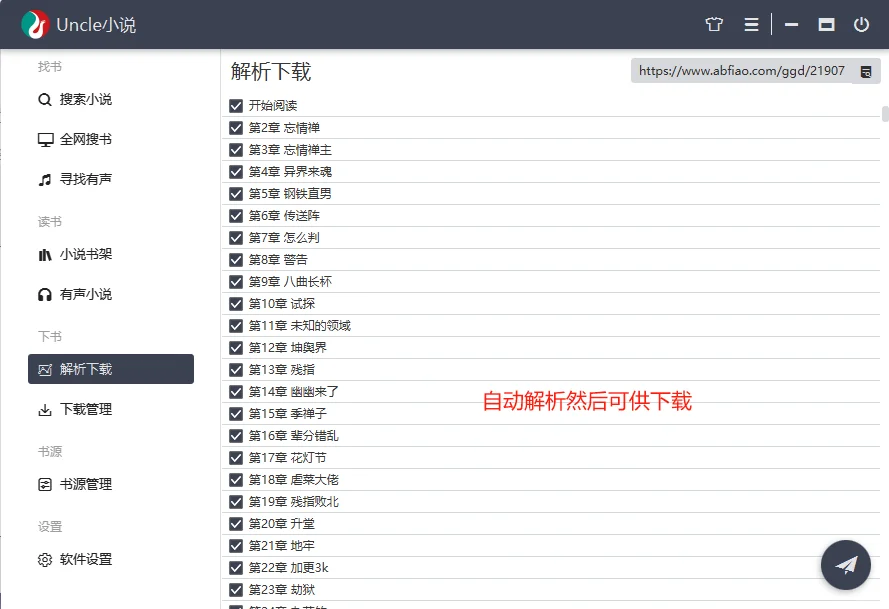The height and width of the screenshot is (609, 889).
Task: Uncheck chapter 第23章 劫狱
Action: 235,589
